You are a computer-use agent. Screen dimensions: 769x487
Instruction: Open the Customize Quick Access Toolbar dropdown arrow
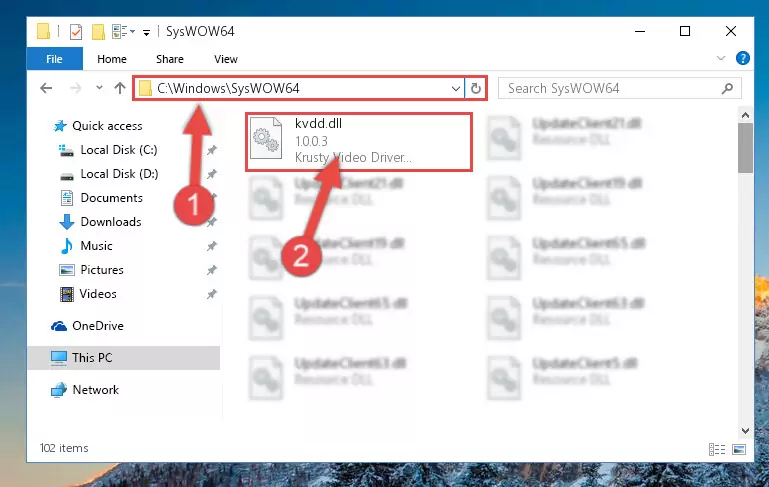(146, 33)
